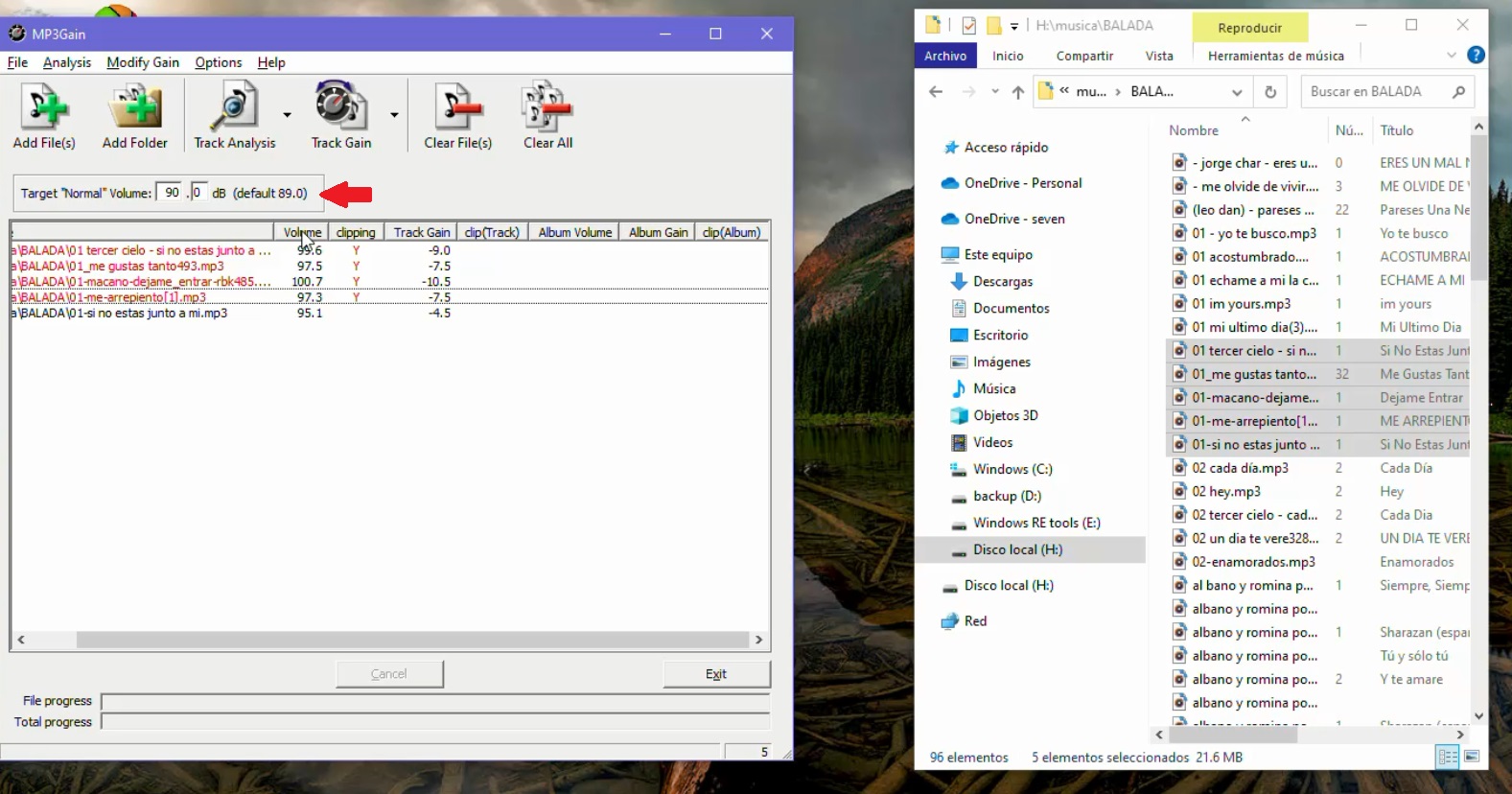The image size is (1512, 794).
Task: Expand the address bar history dropdown
Action: pos(1237,92)
